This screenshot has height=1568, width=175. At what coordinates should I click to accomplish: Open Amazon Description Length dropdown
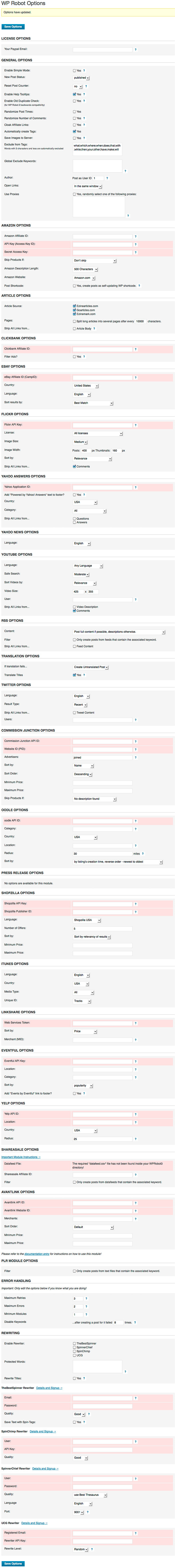tap(85, 269)
